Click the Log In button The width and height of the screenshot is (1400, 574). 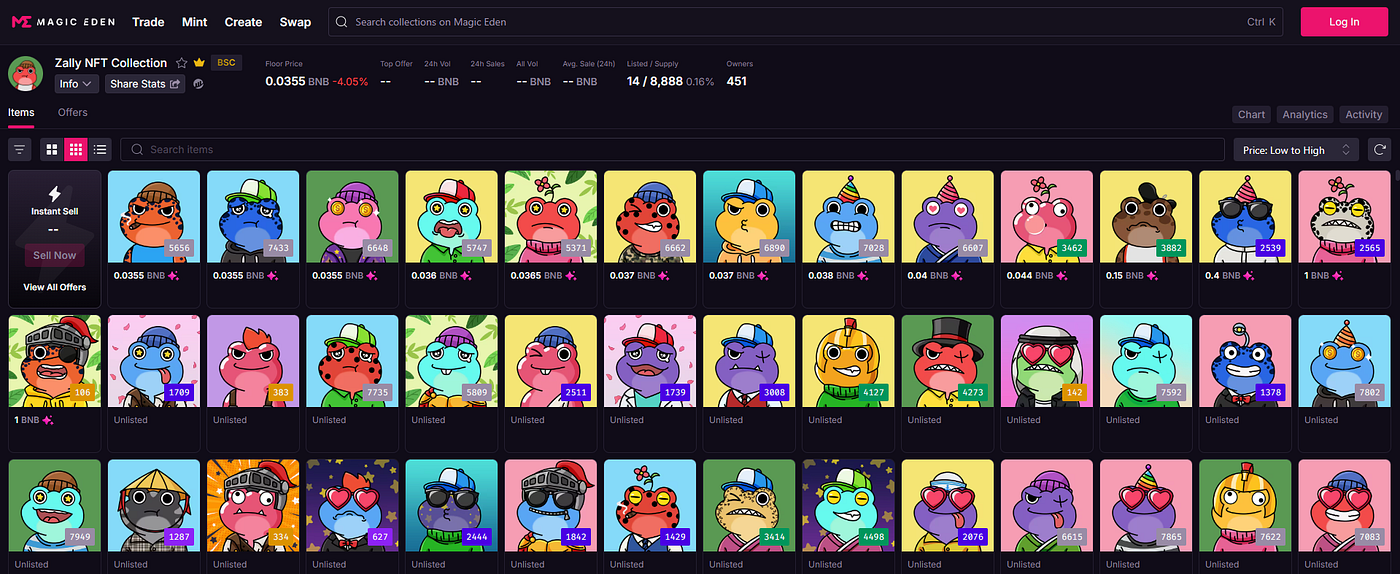click(1344, 22)
